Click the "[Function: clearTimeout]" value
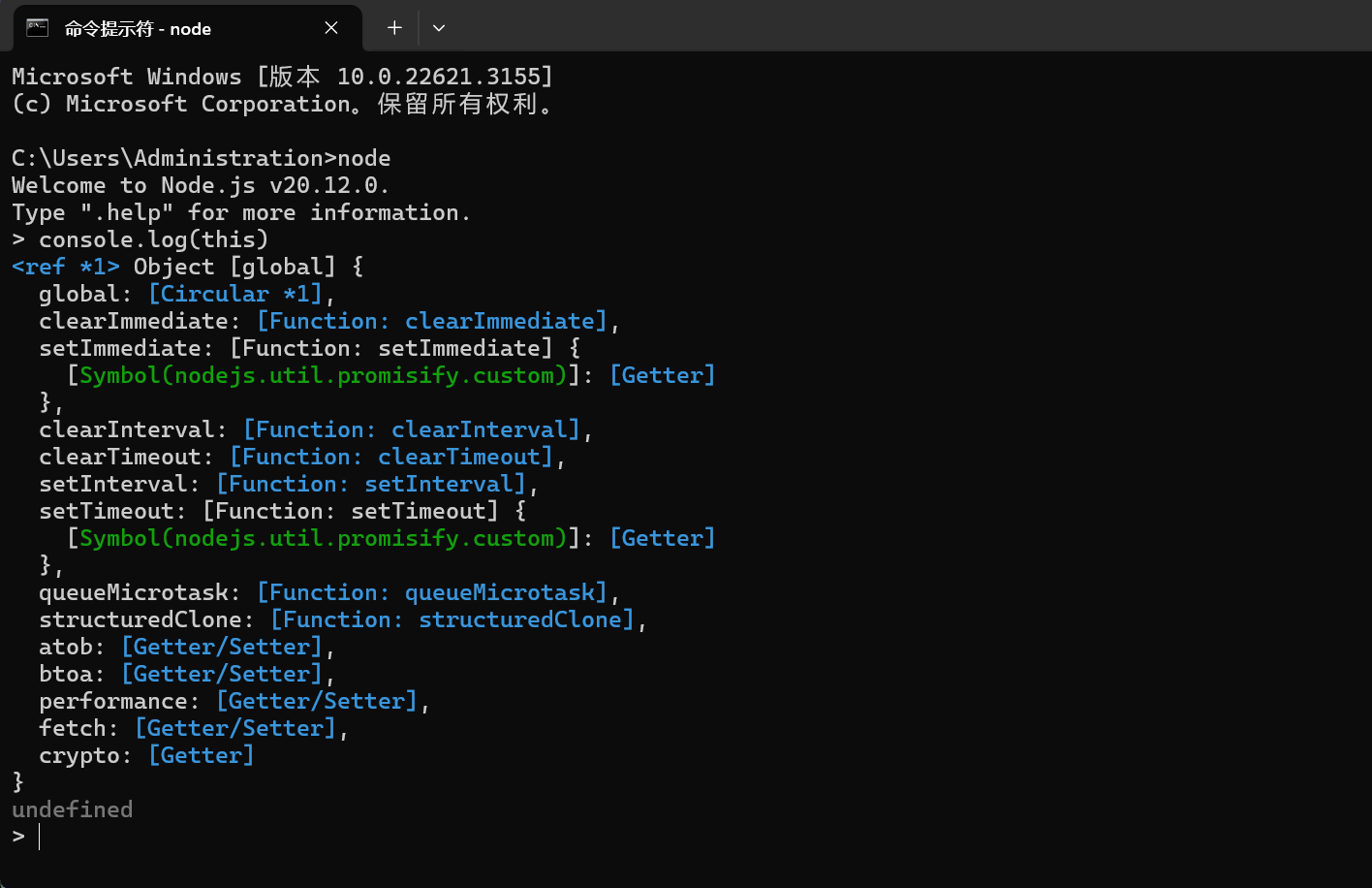 click(391, 457)
